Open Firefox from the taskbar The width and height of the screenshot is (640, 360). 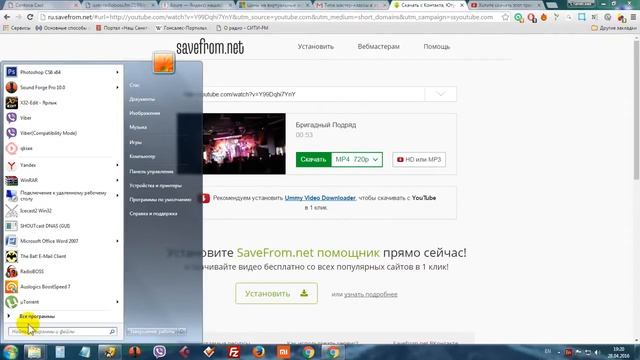258,352
